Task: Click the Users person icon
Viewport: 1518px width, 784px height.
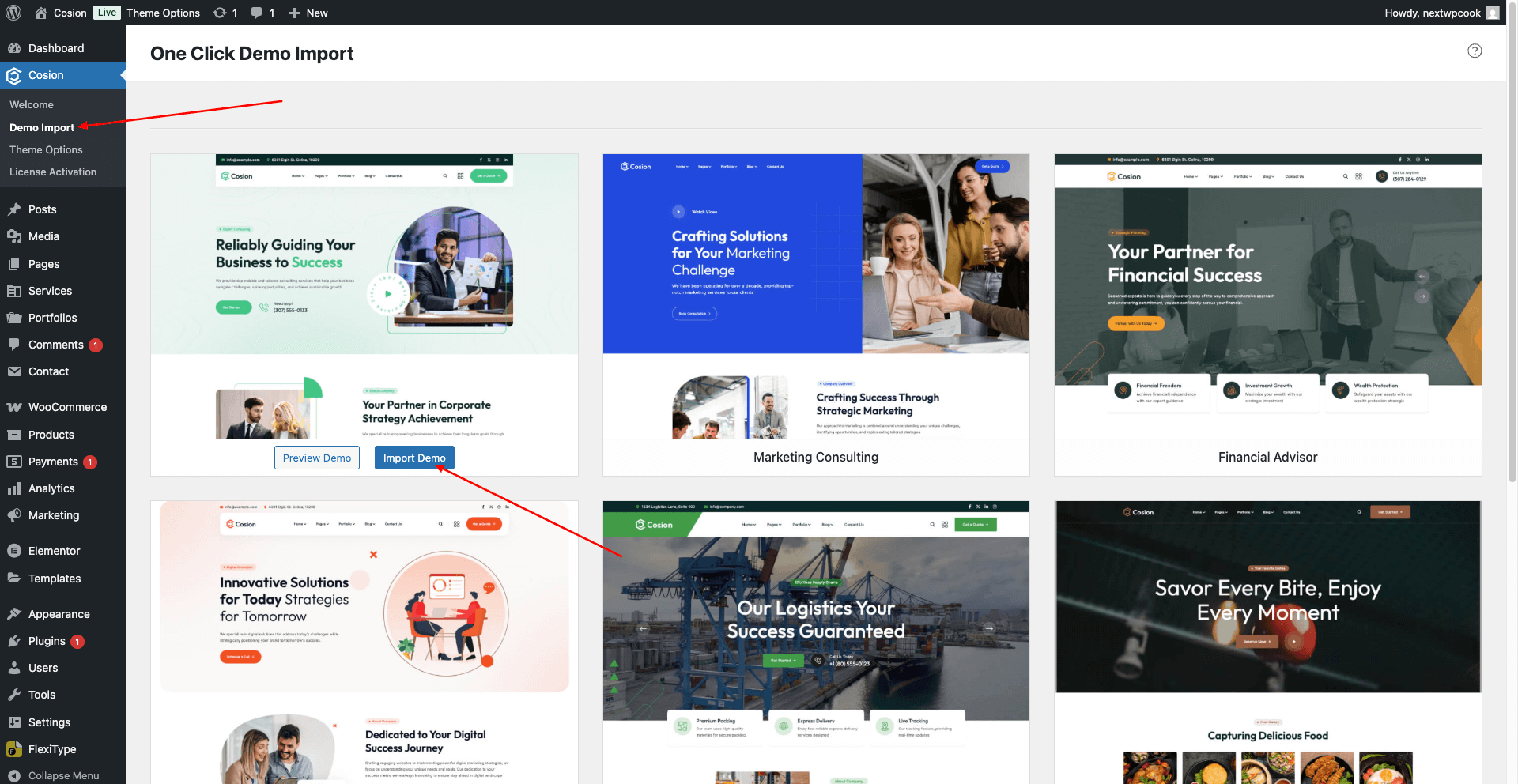Action: [14, 668]
